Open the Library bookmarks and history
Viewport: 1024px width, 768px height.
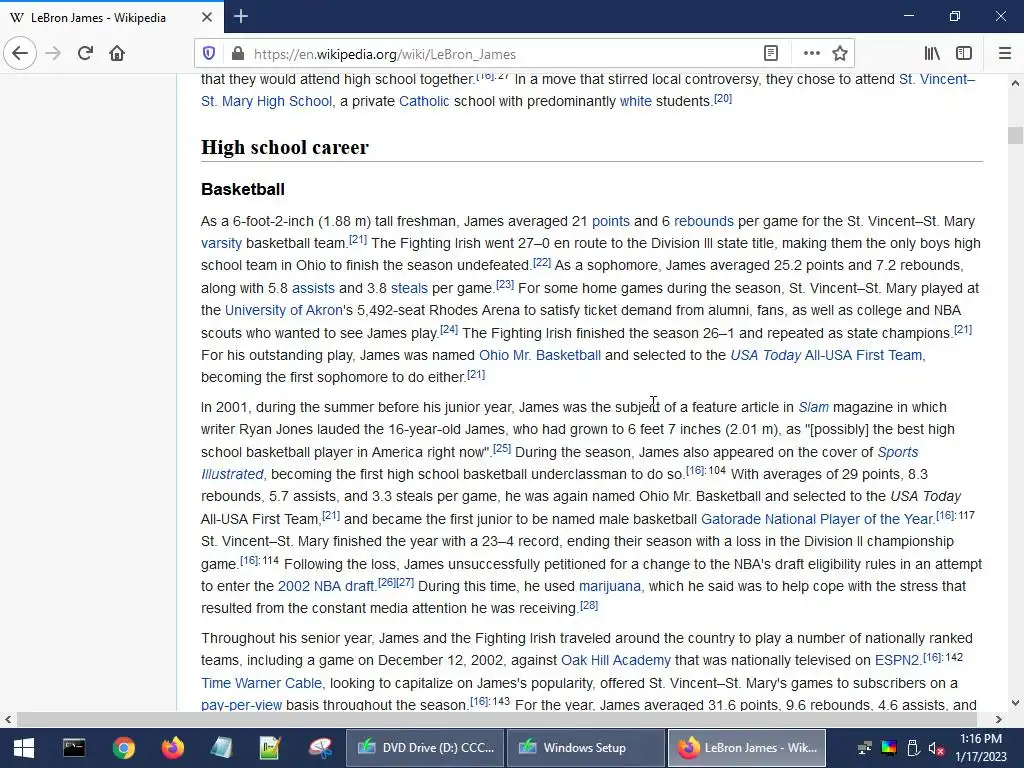click(932, 54)
